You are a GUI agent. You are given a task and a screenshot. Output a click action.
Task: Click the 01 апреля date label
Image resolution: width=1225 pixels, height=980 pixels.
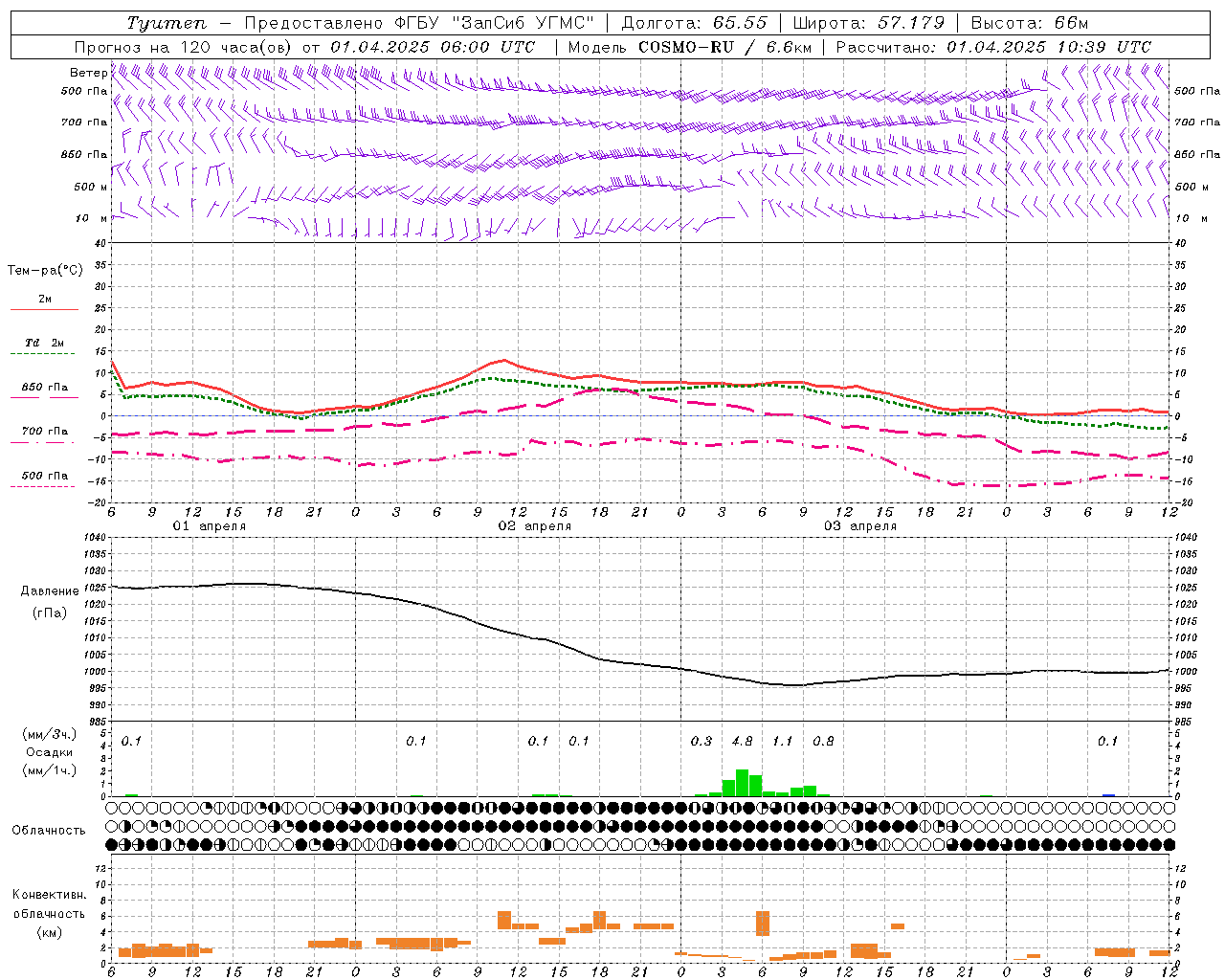click(209, 526)
